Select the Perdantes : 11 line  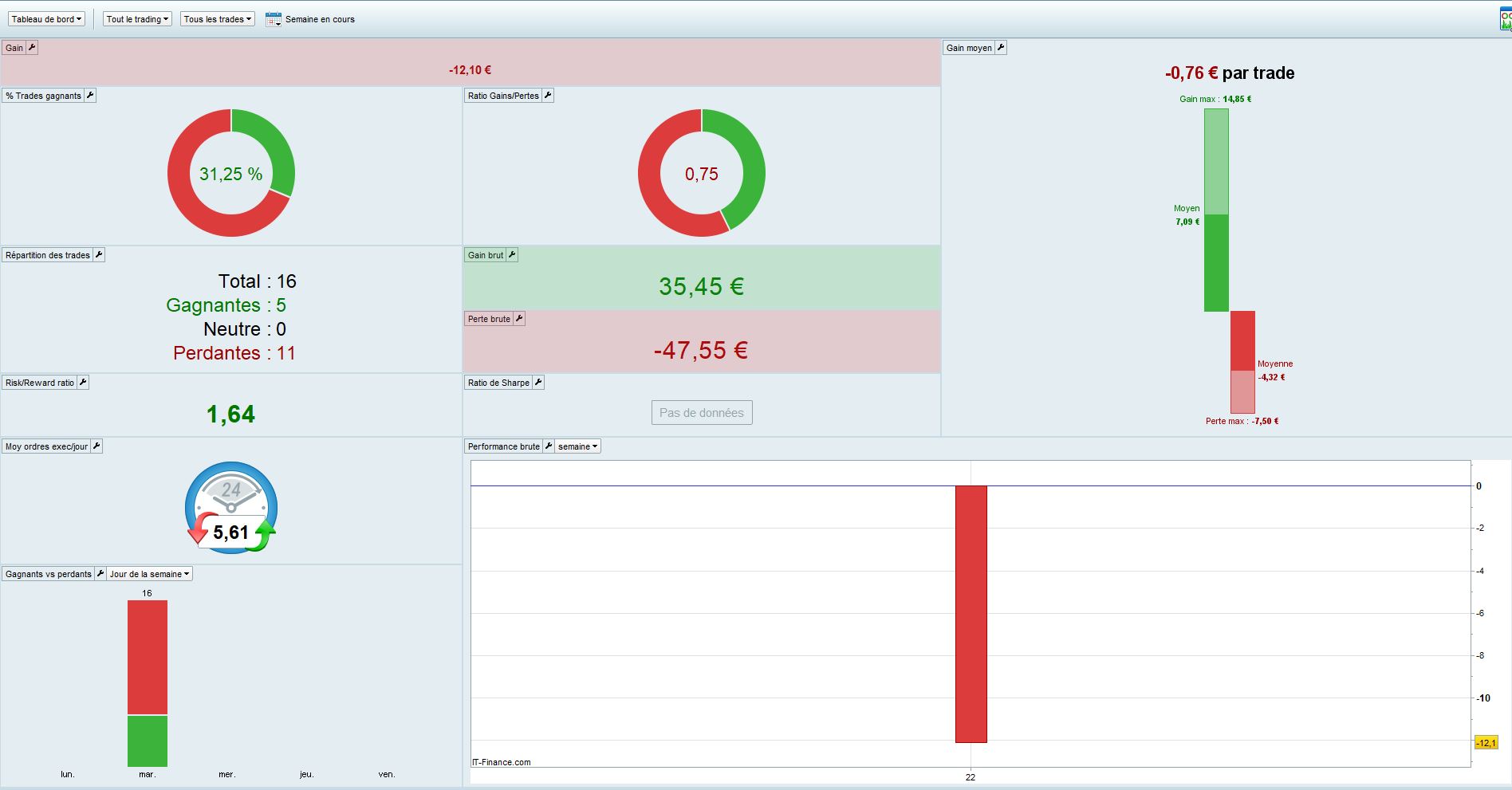tap(234, 353)
